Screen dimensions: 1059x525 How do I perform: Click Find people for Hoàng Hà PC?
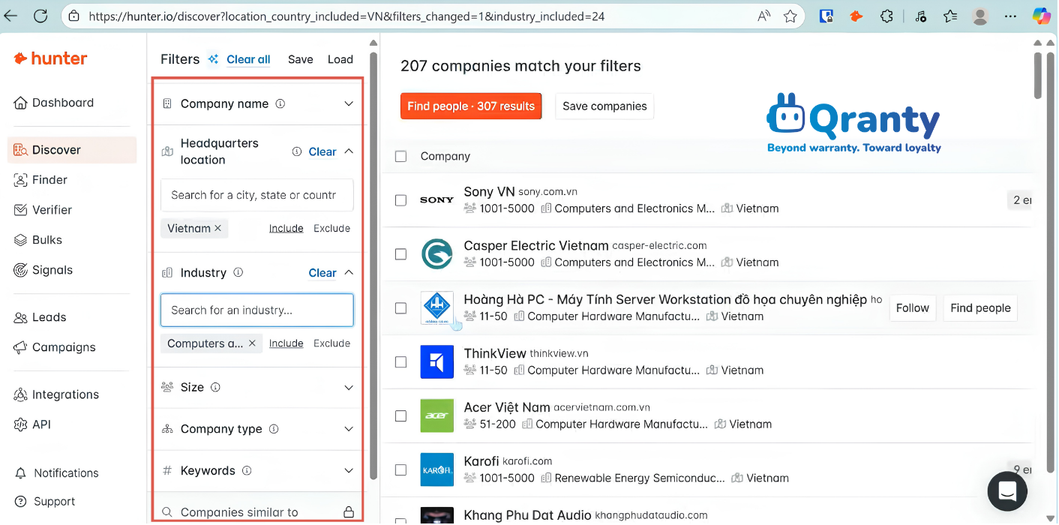[980, 308]
